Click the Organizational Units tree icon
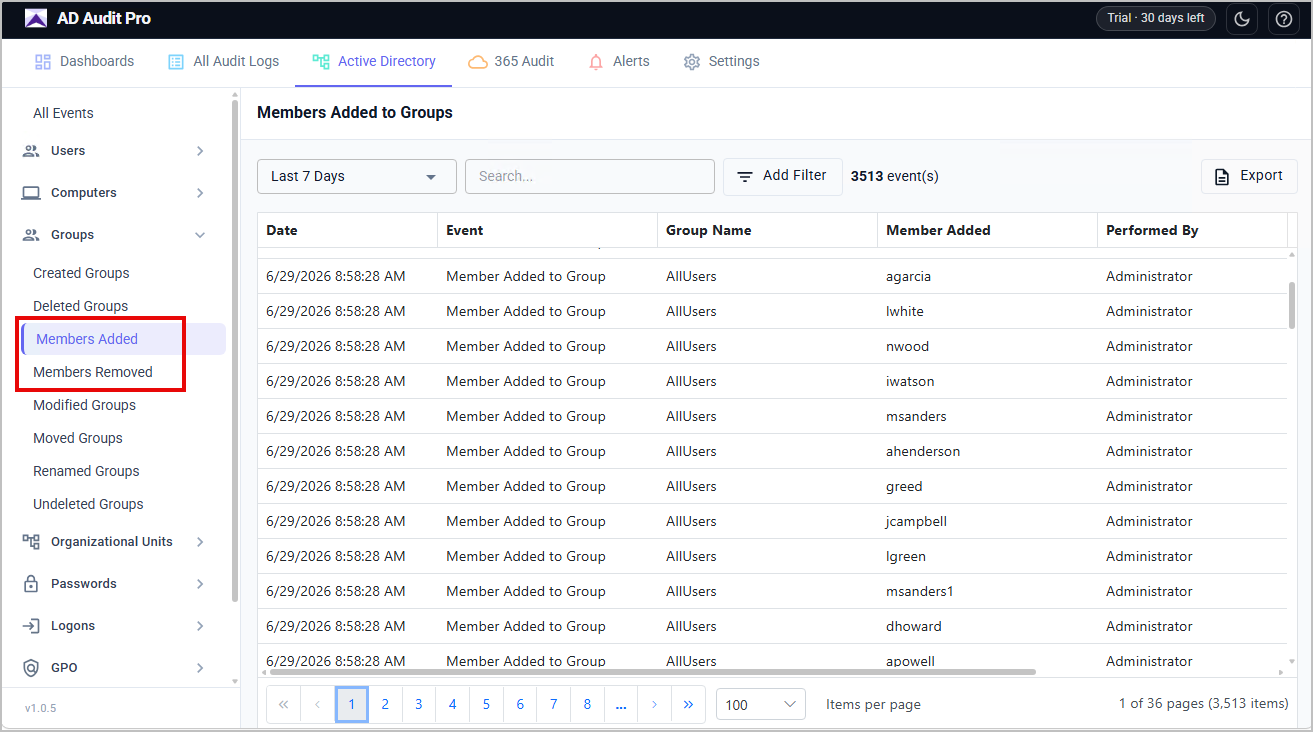This screenshot has width=1313, height=732. click(31, 542)
